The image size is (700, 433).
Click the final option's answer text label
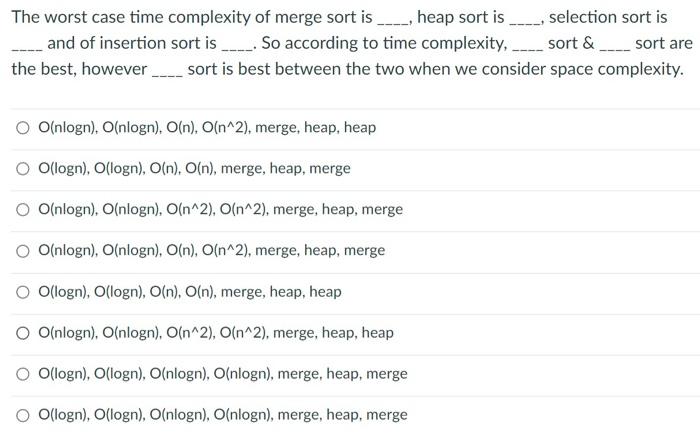pos(223,415)
